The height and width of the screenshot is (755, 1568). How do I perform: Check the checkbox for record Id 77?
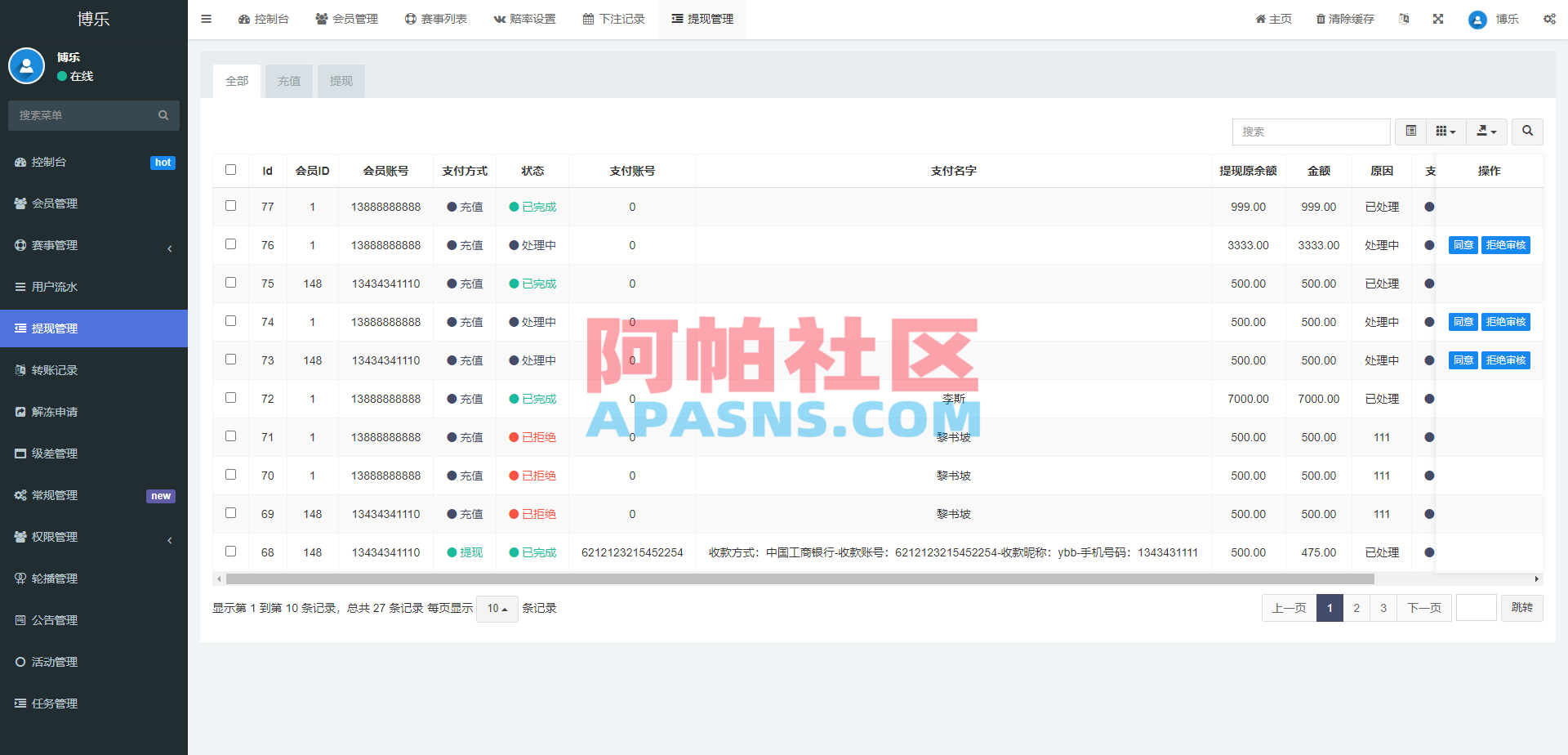click(x=230, y=206)
